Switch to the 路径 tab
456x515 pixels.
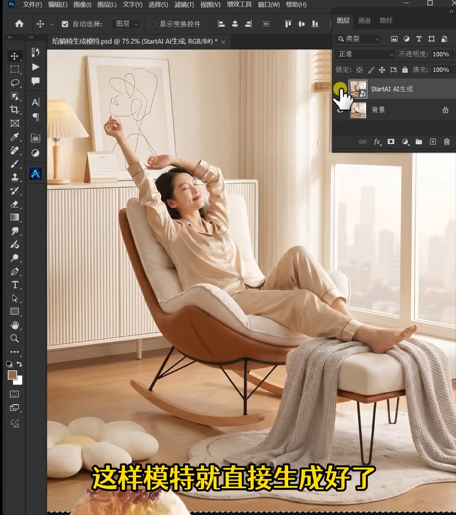pyautogui.click(x=386, y=21)
